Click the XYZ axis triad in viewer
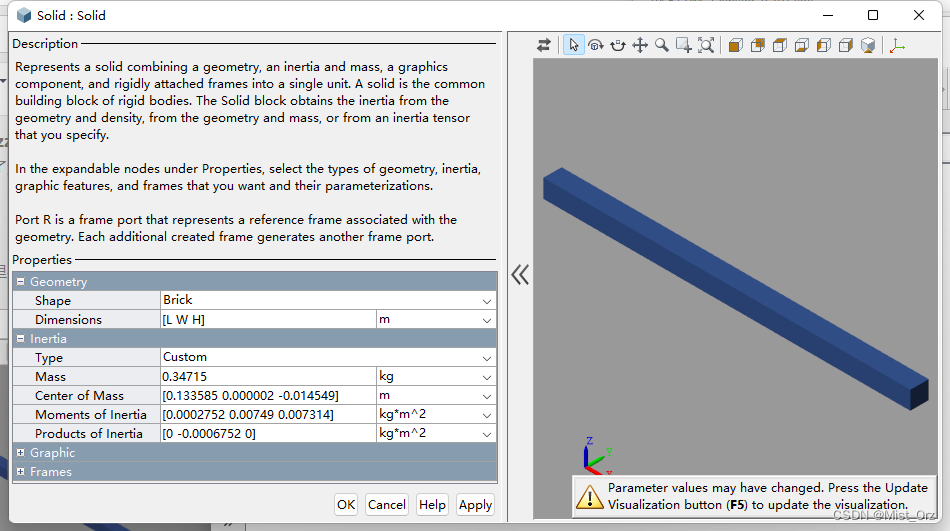 (597, 456)
